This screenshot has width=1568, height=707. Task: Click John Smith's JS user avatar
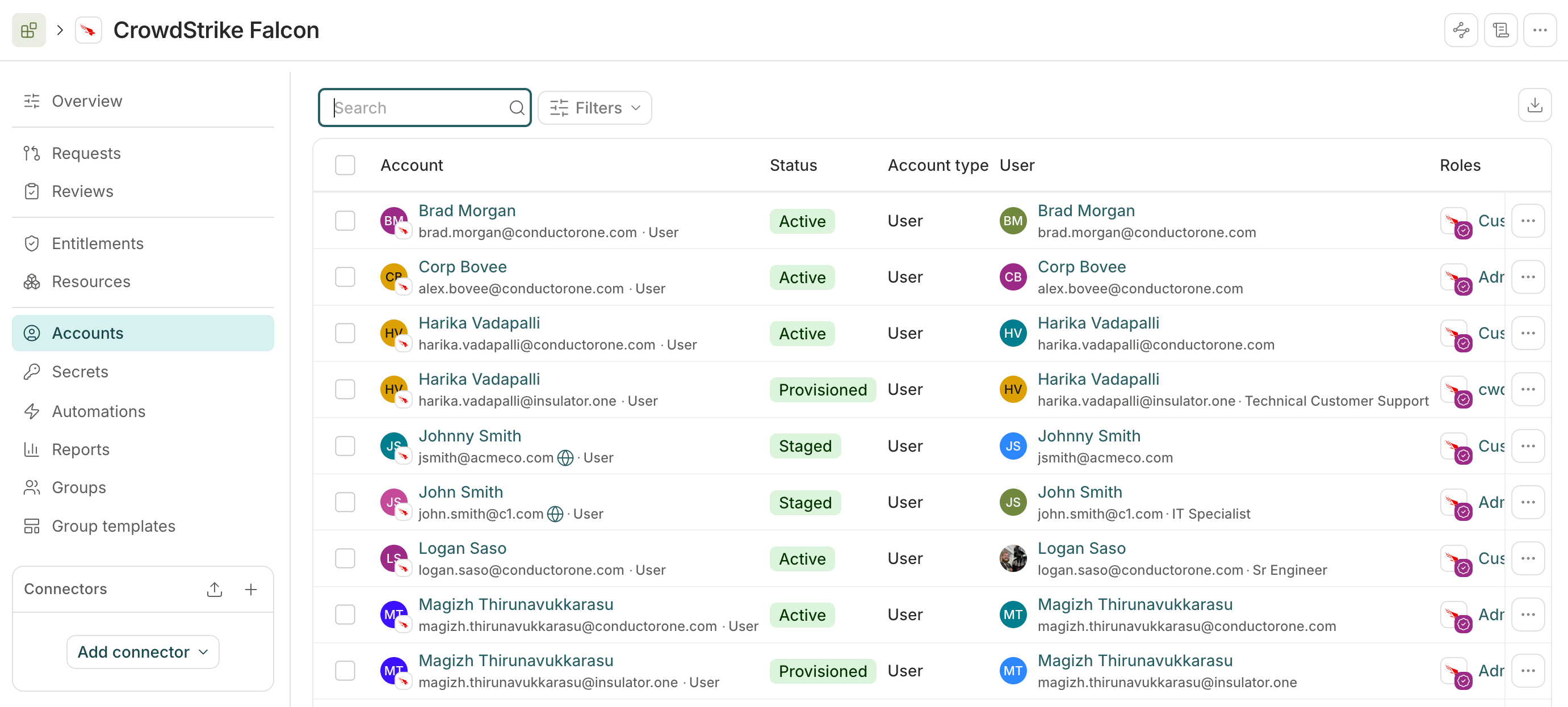(x=1013, y=502)
